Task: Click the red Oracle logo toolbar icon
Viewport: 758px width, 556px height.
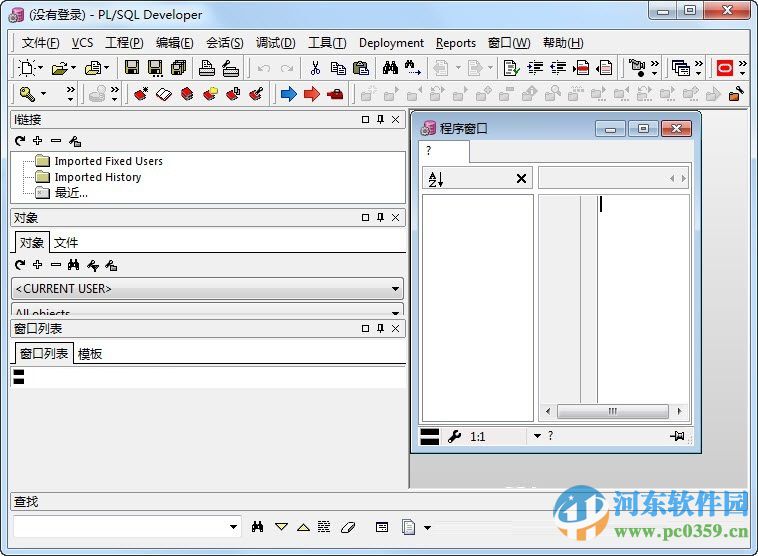Action: pos(725,68)
